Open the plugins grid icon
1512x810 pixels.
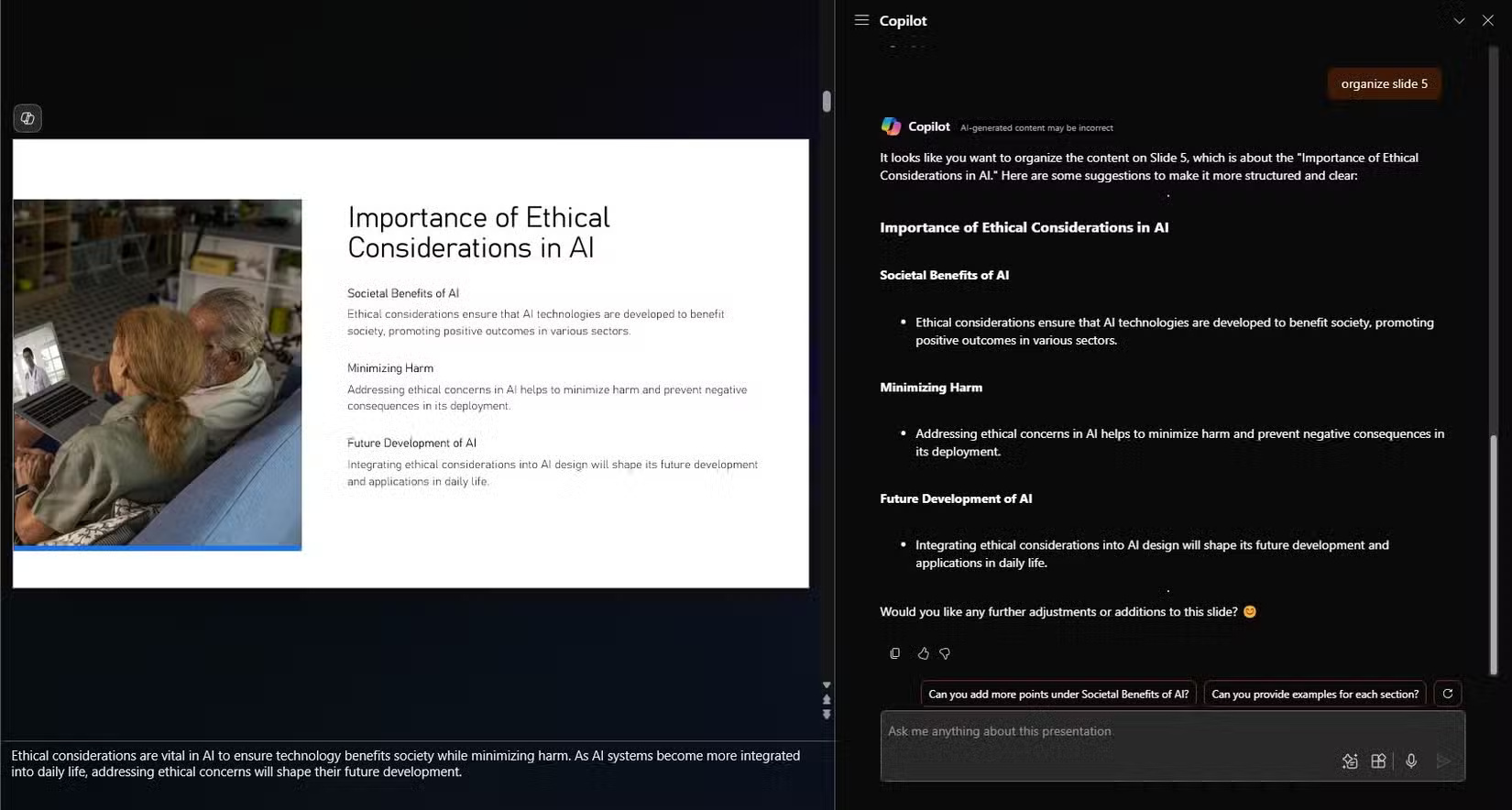click(x=1378, y=761)
